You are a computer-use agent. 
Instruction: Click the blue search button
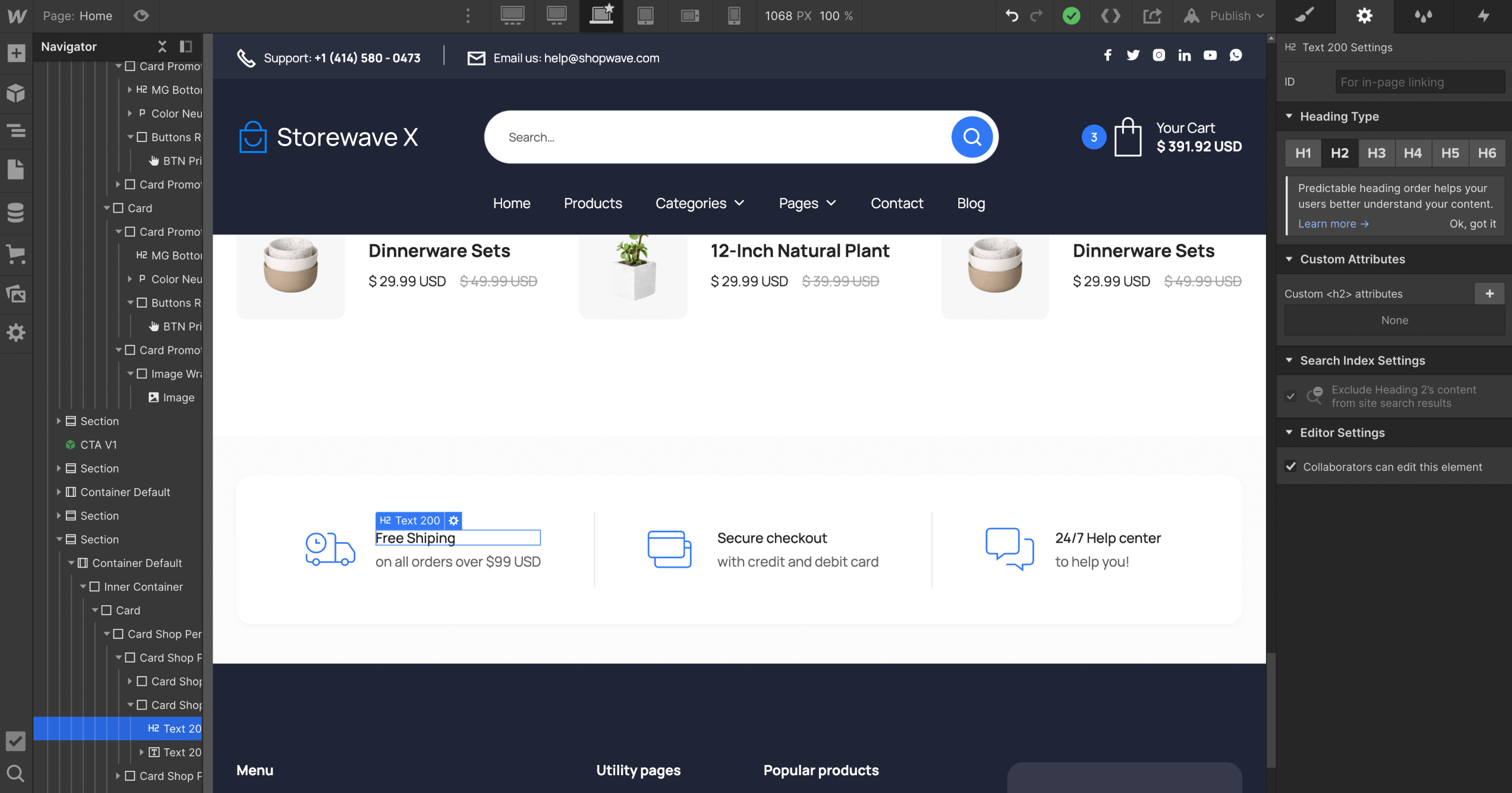[971, 138]
